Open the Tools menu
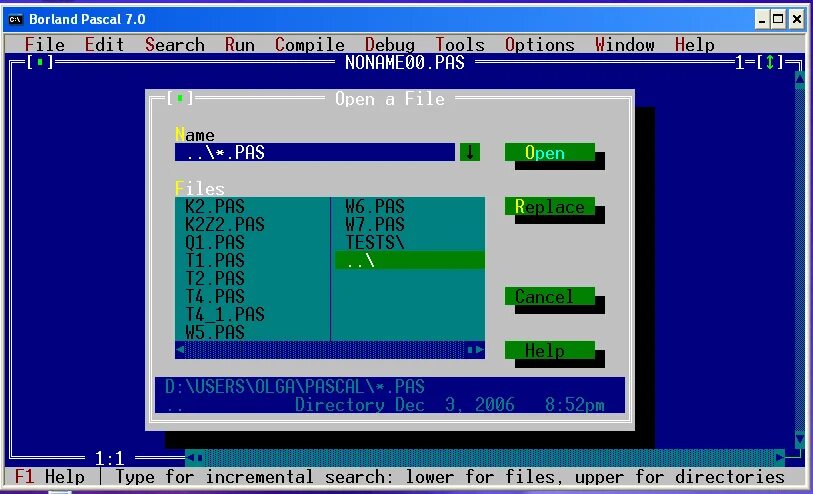 (x=459, y=45)
